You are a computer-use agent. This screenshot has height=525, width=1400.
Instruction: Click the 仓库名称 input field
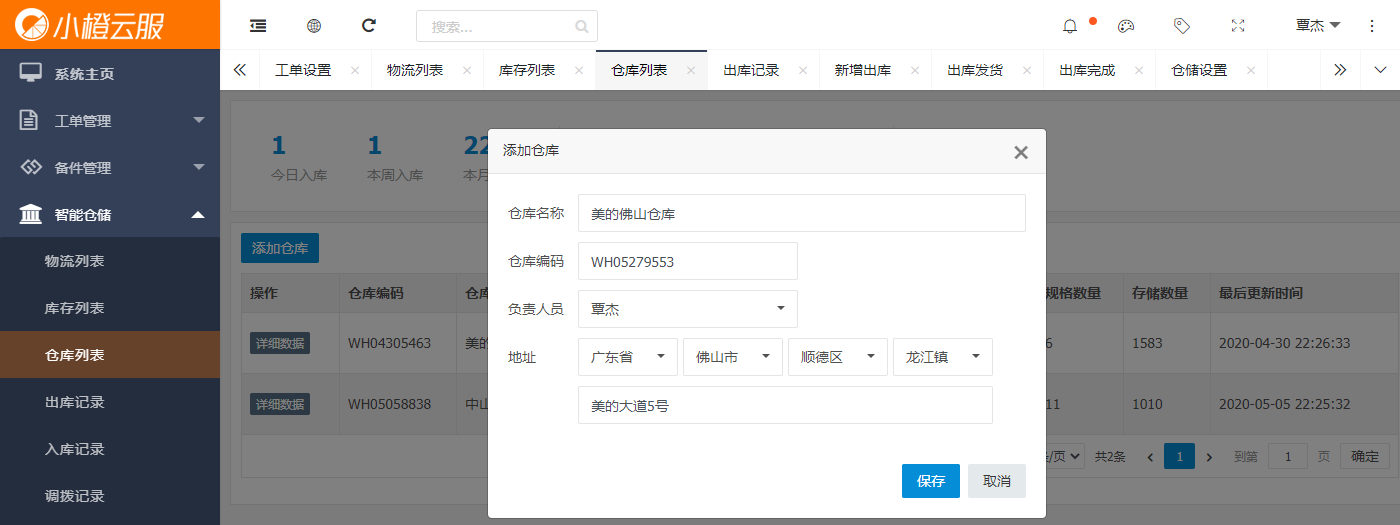tap(802, 213)
